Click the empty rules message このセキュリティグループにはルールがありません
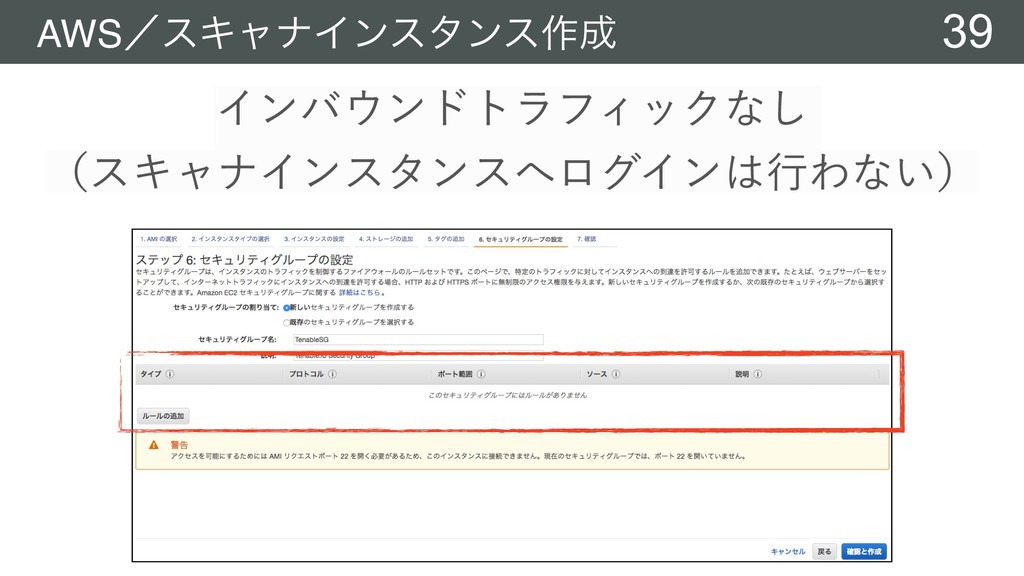The height and width of the screenshot is (576, 1024). (507, 395)
